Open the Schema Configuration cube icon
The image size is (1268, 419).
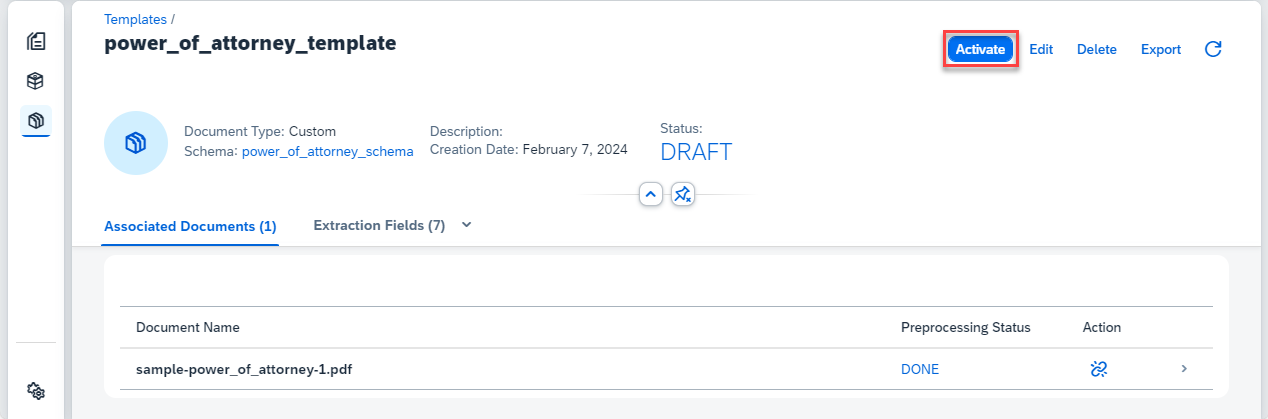point(36,81)
